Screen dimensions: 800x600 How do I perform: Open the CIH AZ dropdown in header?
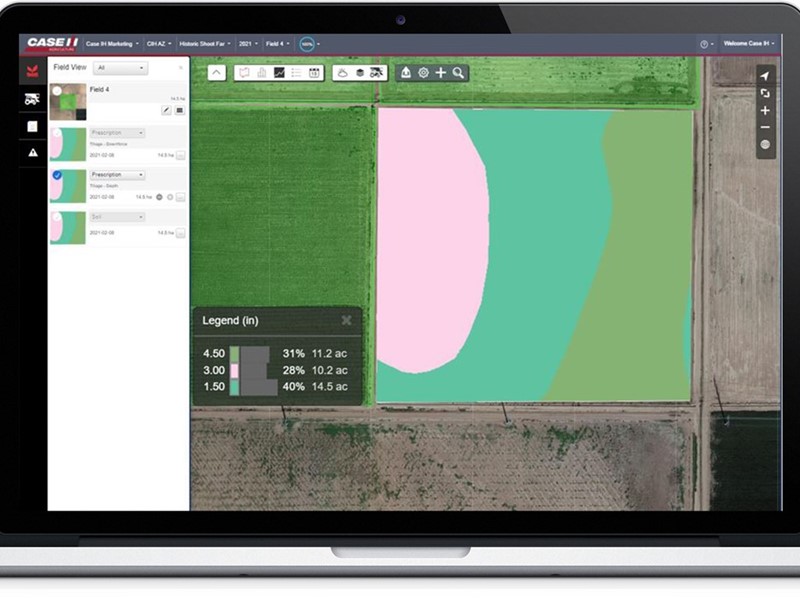pos(159,44)
